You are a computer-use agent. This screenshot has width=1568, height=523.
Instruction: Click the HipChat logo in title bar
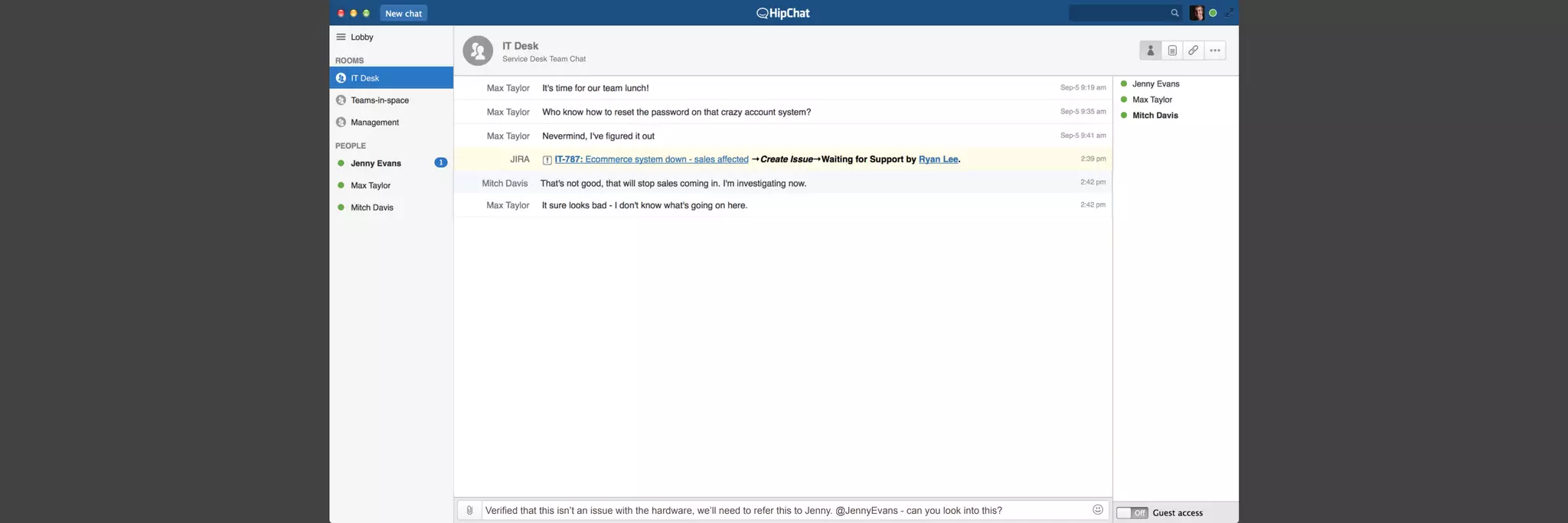coord(783,13)
